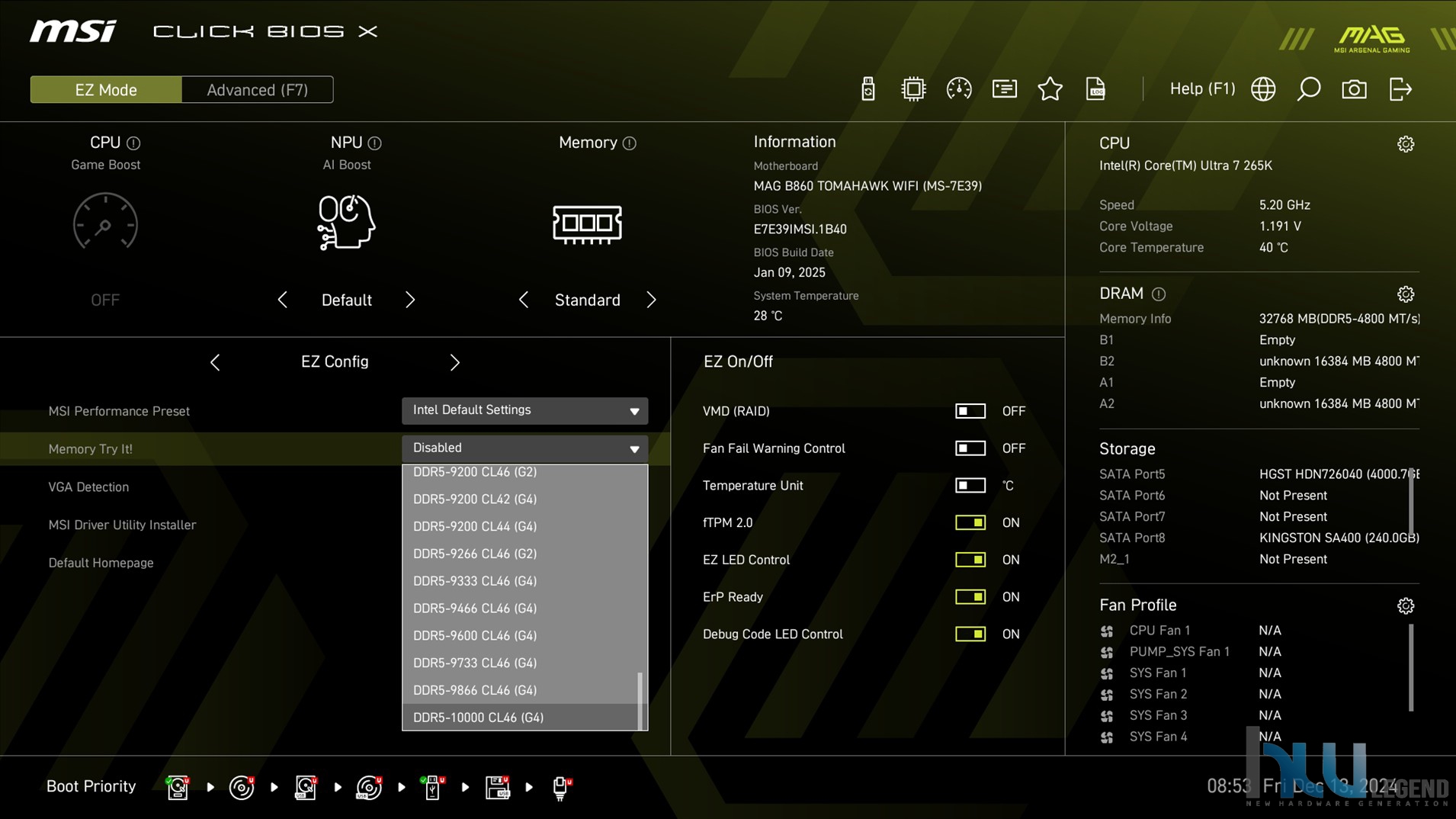Open Default Homepage setting

click(101, 563)
